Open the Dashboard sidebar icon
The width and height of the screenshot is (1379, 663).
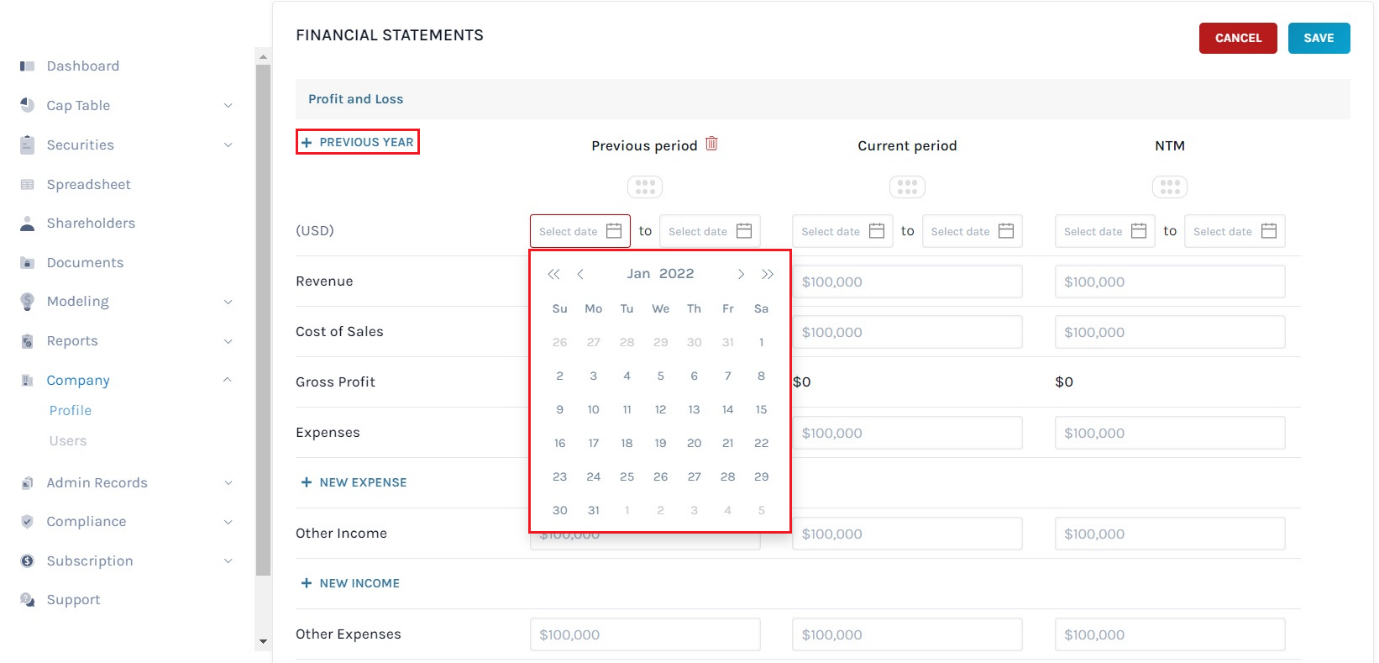(x=28, y=66)
